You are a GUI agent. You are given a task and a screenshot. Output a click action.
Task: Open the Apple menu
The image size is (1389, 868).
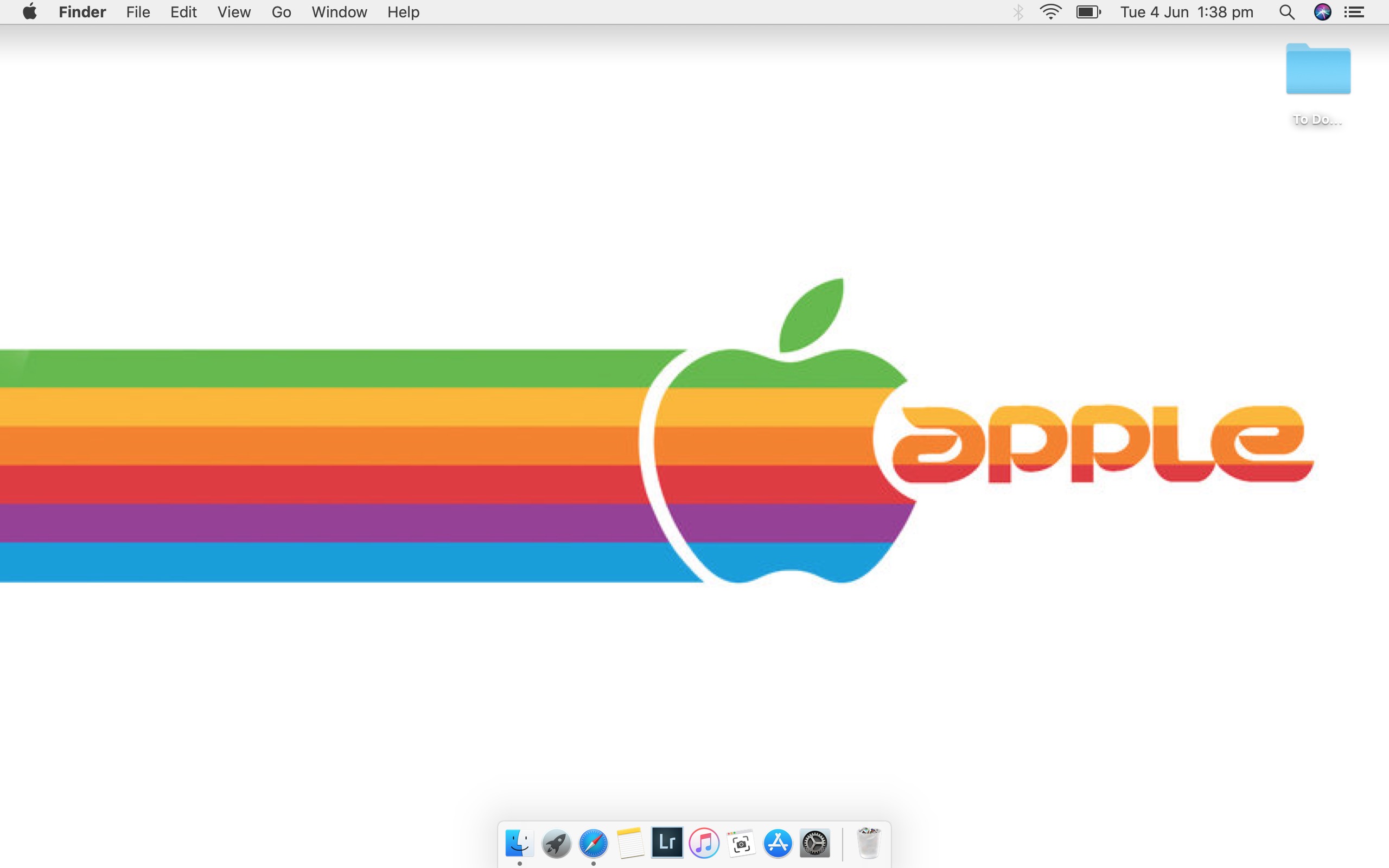click(30, 11)
